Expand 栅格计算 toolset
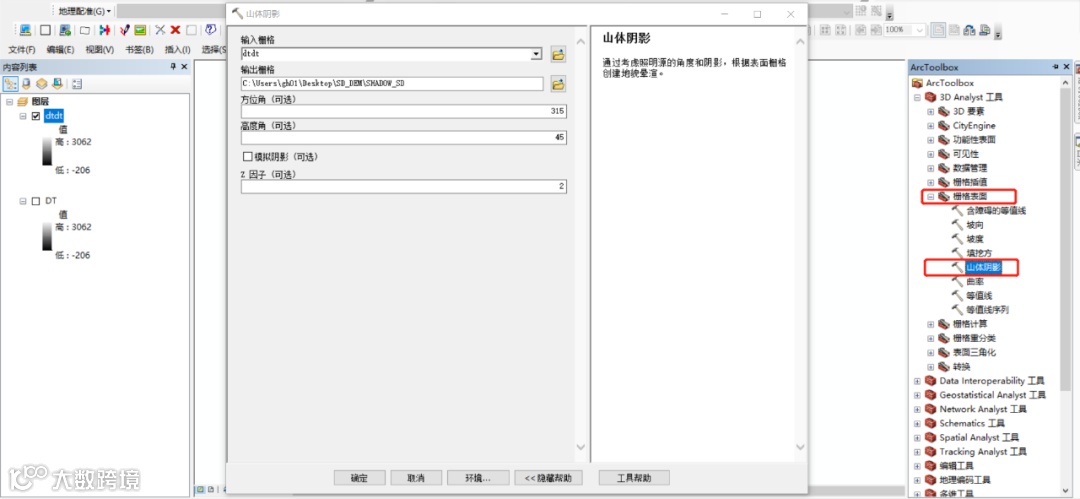This screenshot has height=499, width=1080. click(931, 324)
